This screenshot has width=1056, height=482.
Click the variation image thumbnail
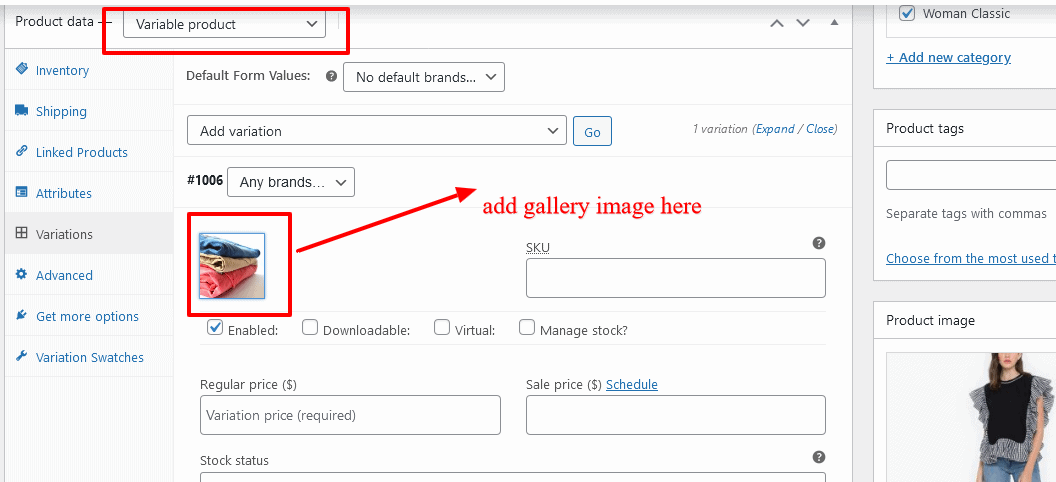click(232, 266)
